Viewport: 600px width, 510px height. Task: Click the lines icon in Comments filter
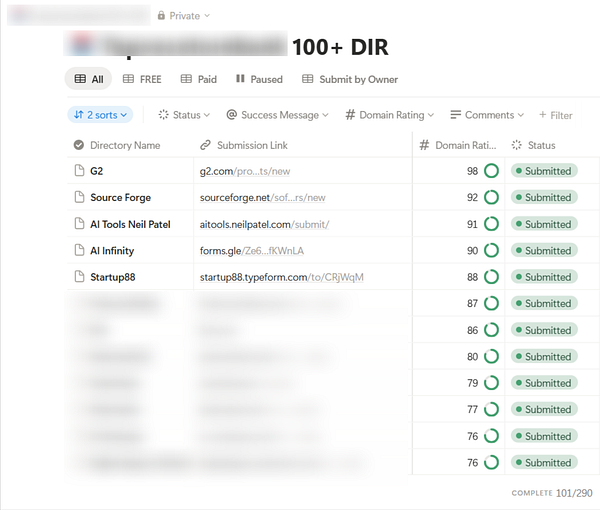(x=455, y=114)
